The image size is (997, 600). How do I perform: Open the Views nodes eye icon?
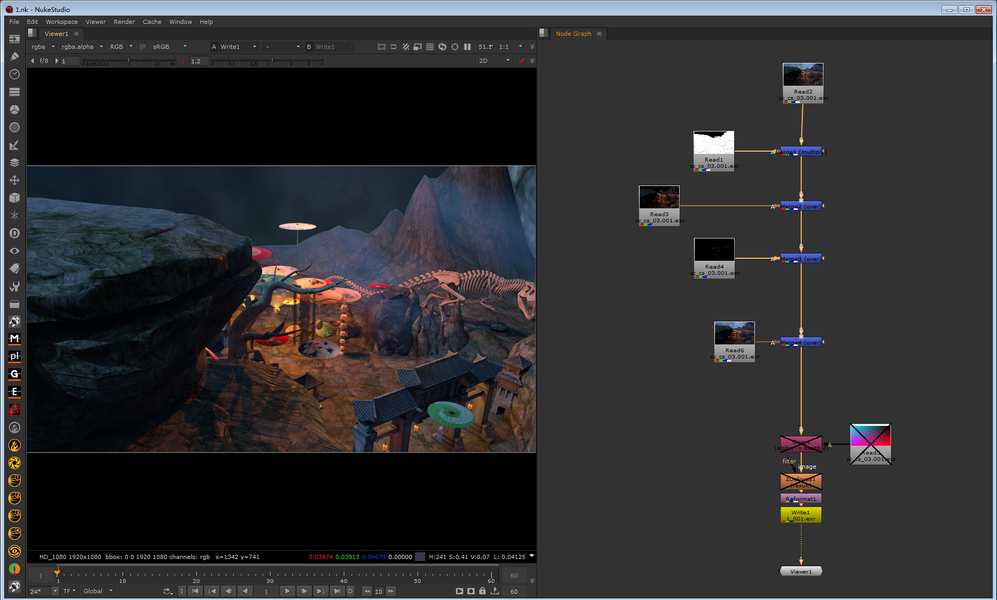(x=14, y=251)
